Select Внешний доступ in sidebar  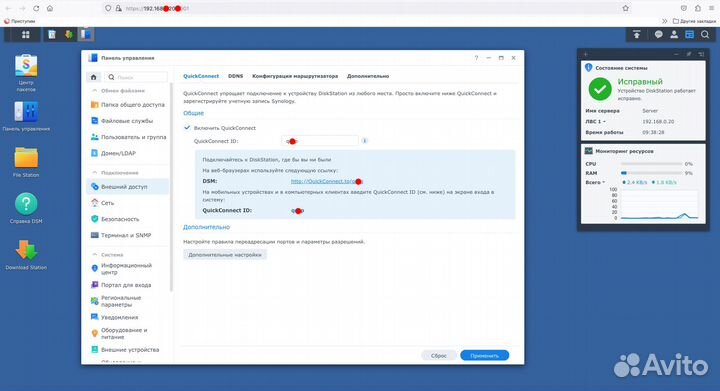[x=128, y=187]
